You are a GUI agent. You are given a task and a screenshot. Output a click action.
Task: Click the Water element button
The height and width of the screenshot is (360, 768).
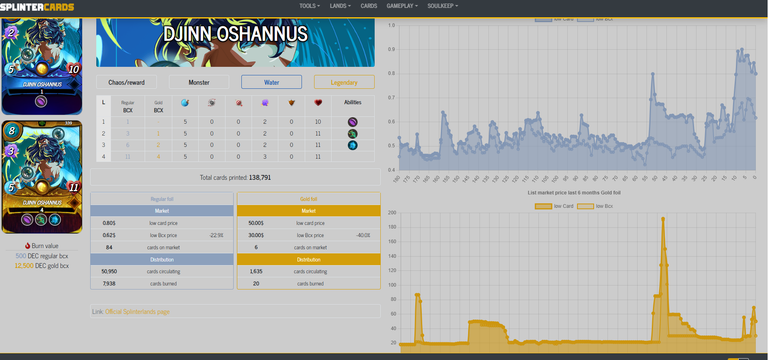[x=271, y=82]
